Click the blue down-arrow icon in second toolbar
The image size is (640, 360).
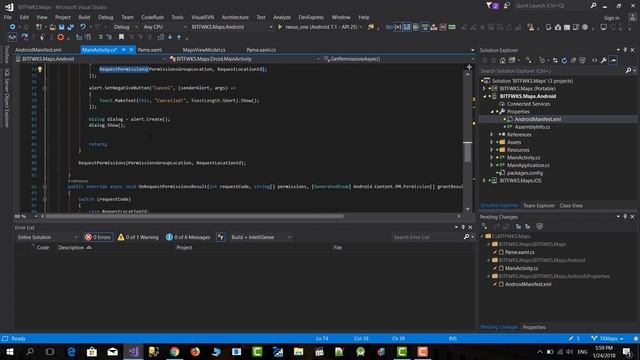tap(170, 37)
